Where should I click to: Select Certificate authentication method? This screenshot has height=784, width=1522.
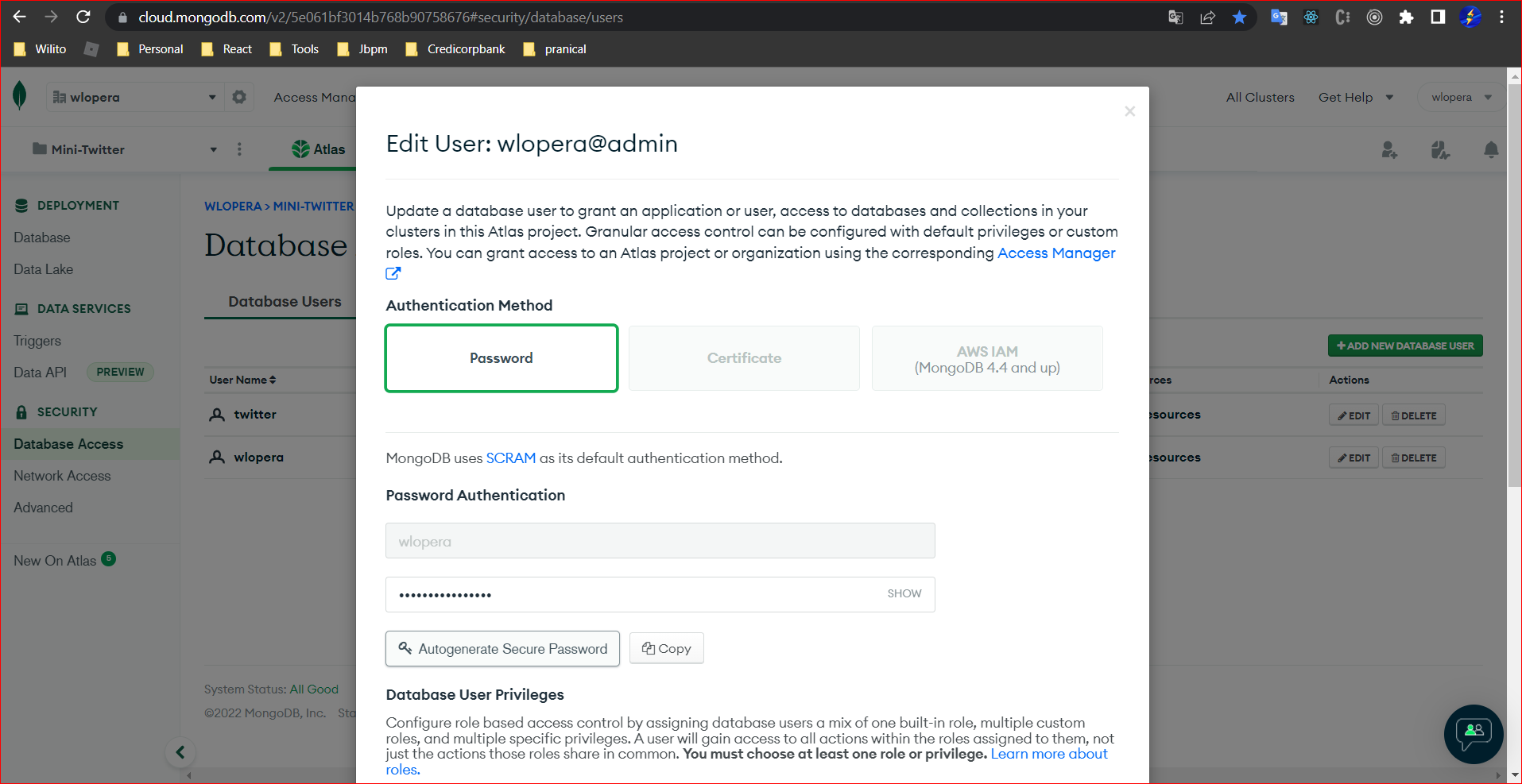(x=743, y=357)
